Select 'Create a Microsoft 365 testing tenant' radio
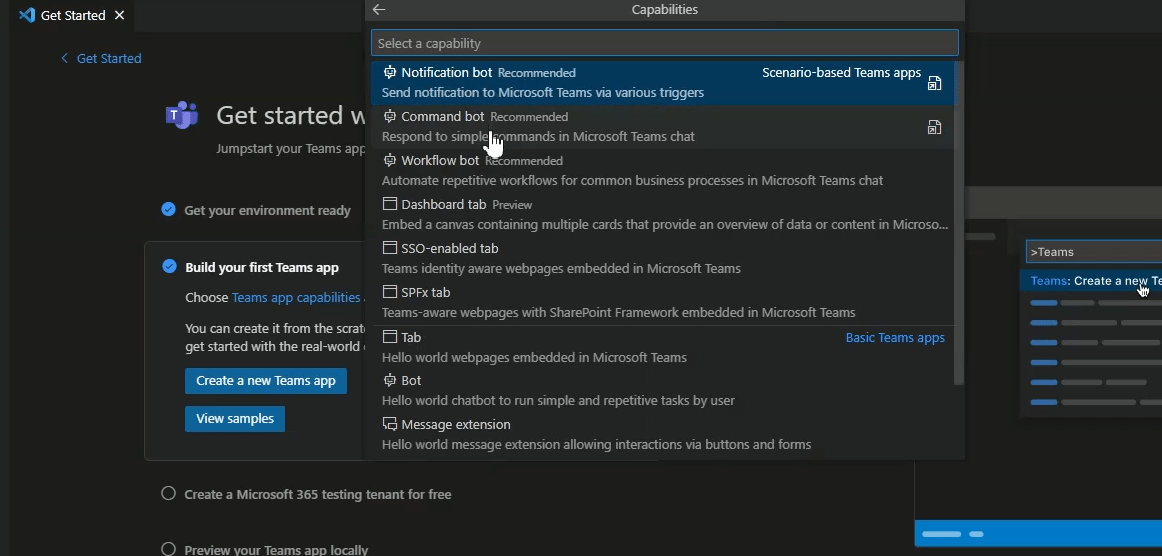 (168, 494)
